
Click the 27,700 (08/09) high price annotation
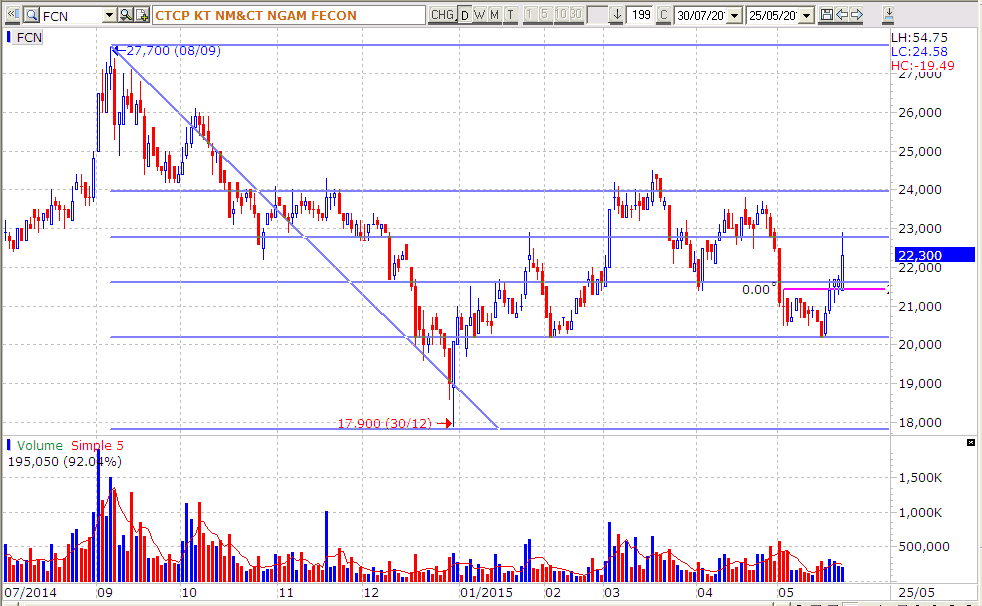(173, 51)
